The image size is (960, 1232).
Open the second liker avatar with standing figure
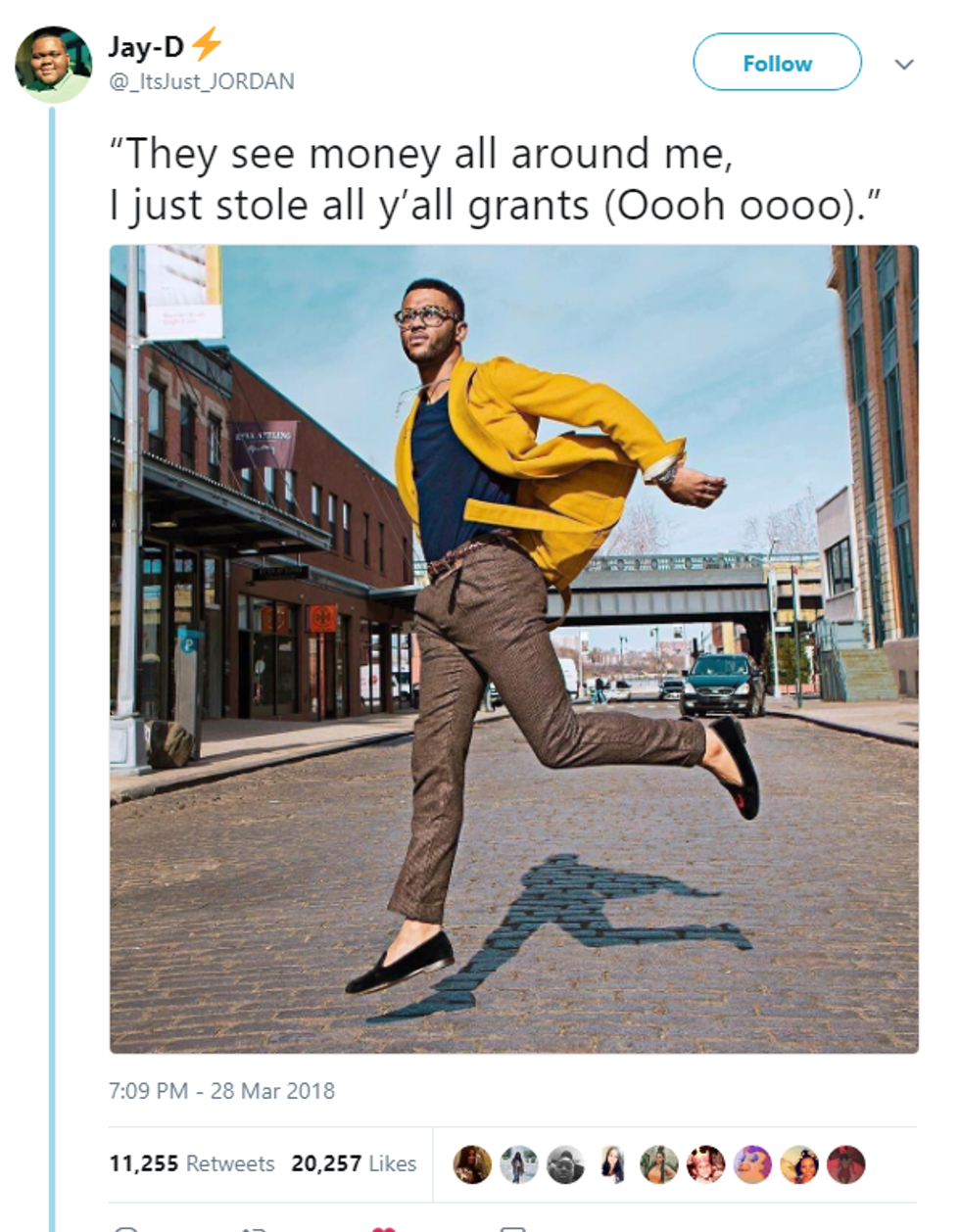tap(519, 1164)
